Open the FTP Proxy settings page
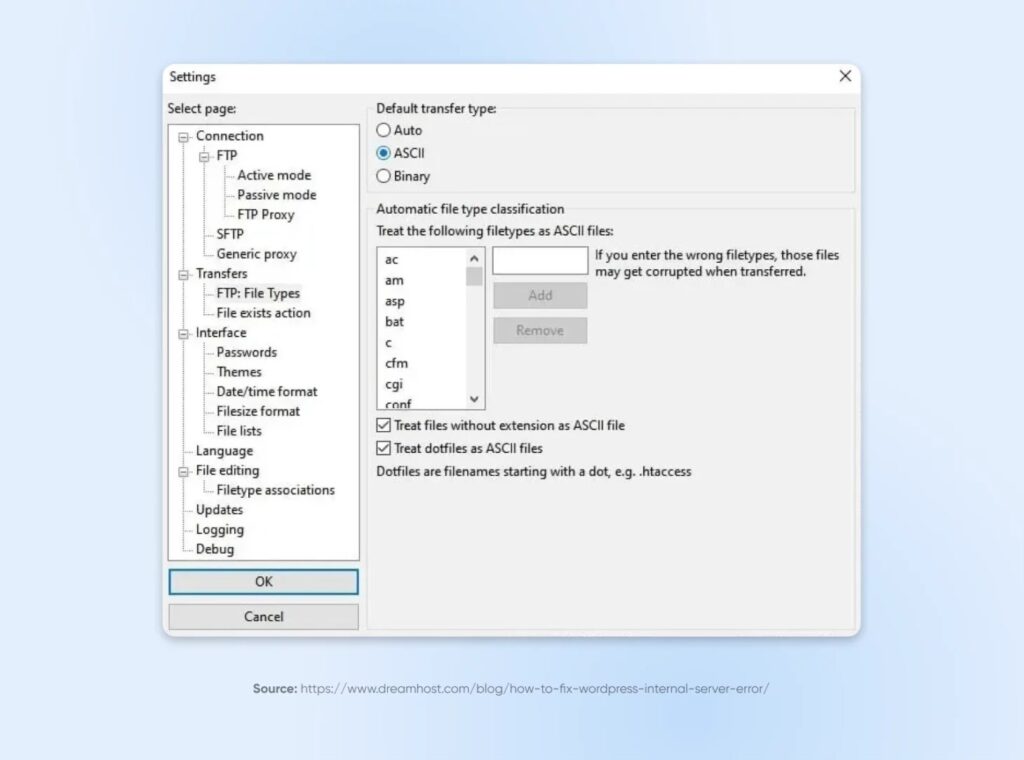This screenshot has height=760, width=1024. pyautogui.click(x=265, y=214)
